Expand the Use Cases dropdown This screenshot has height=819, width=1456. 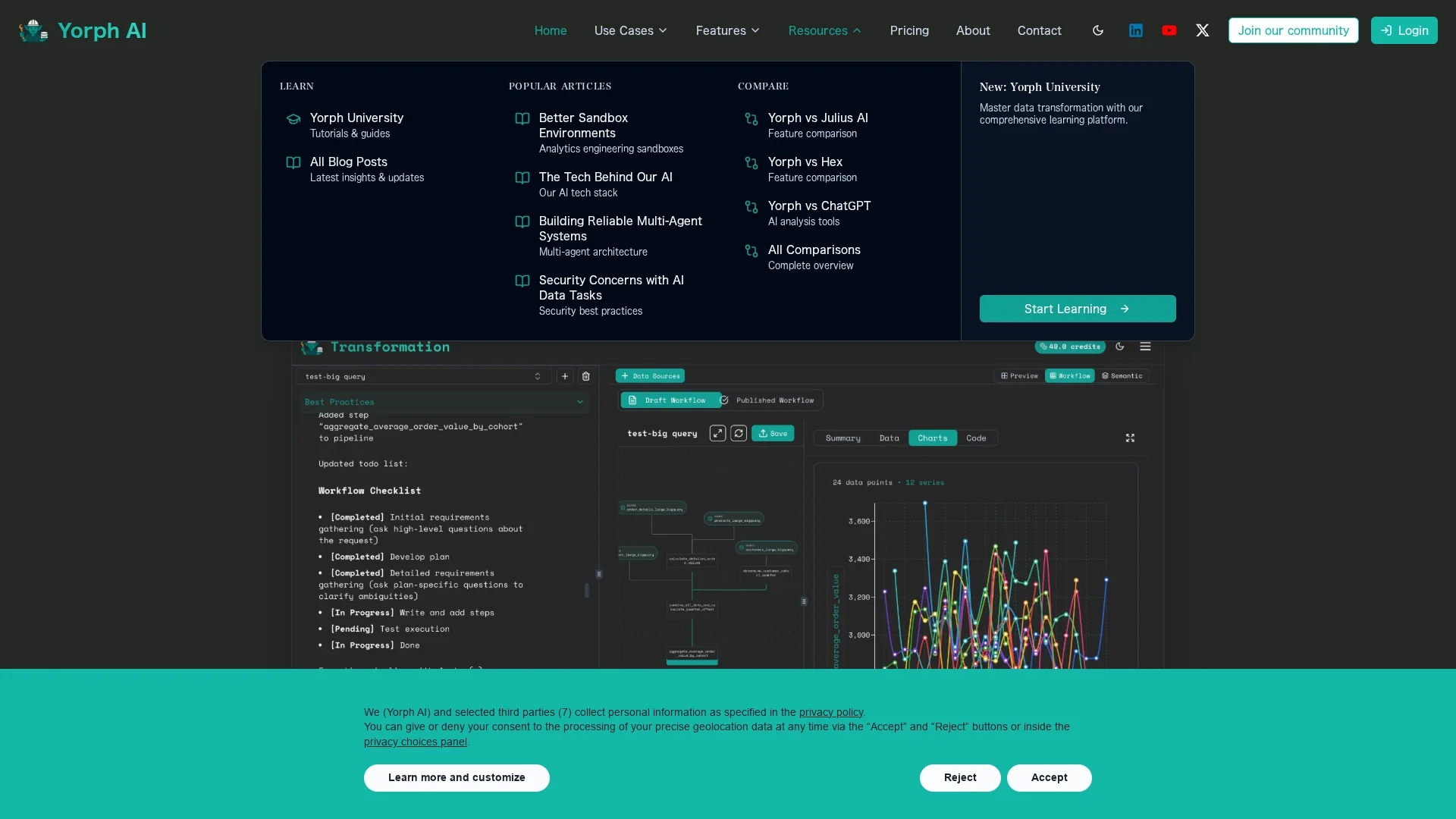[631, 30]
